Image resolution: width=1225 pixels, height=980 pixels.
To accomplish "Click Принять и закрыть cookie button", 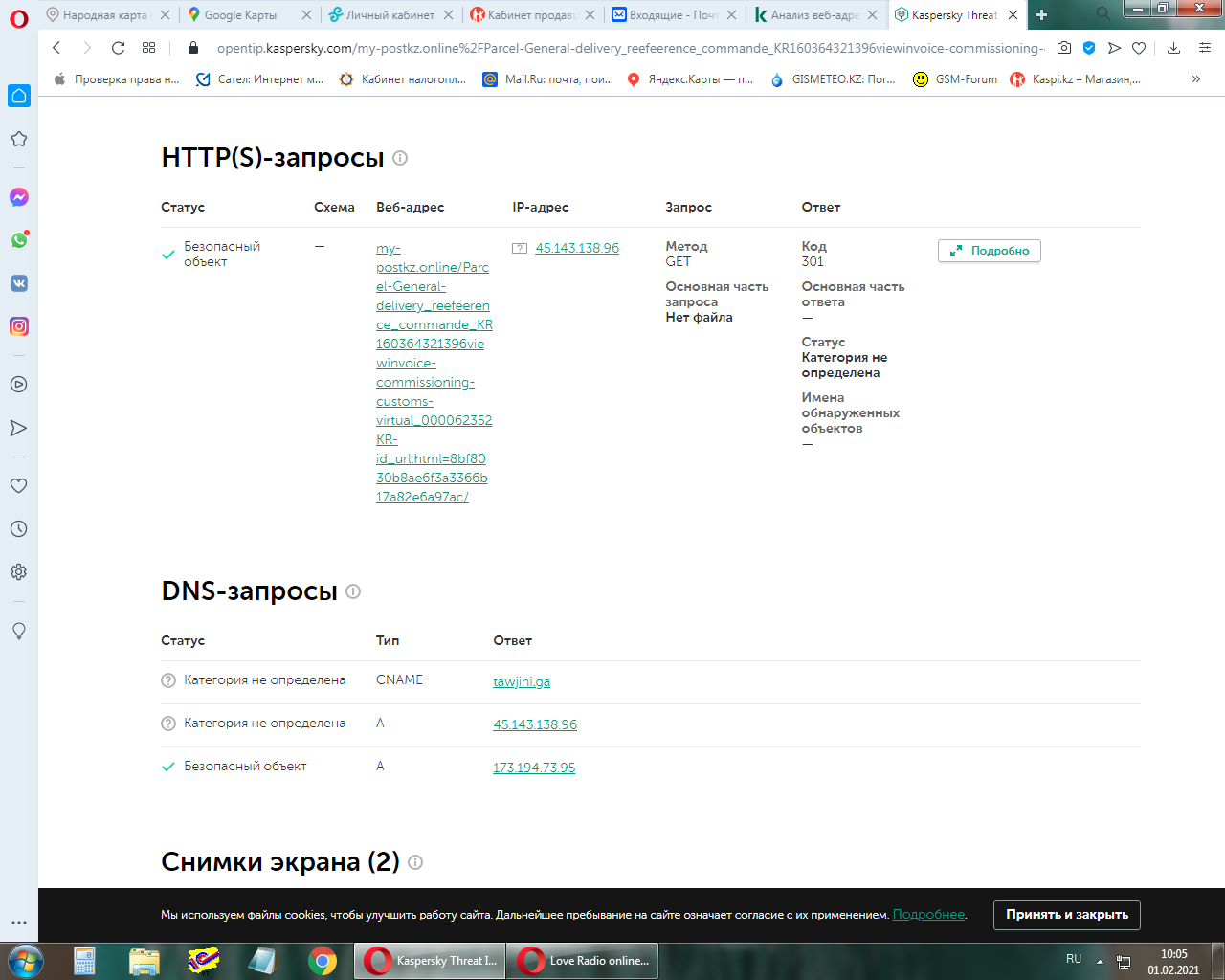I will pos(1067,915).
